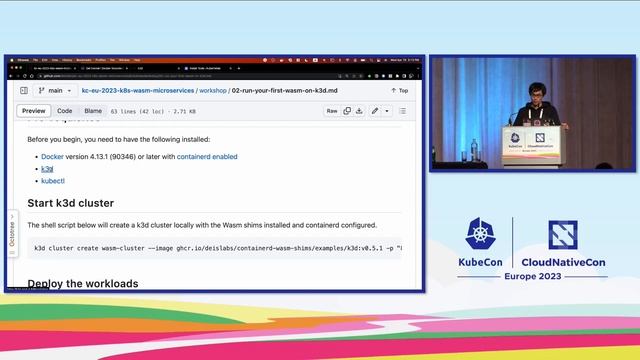The height and width of the screenshot is (360, 640).
Task: Download the raw file icon
Action: coord(359,111)
